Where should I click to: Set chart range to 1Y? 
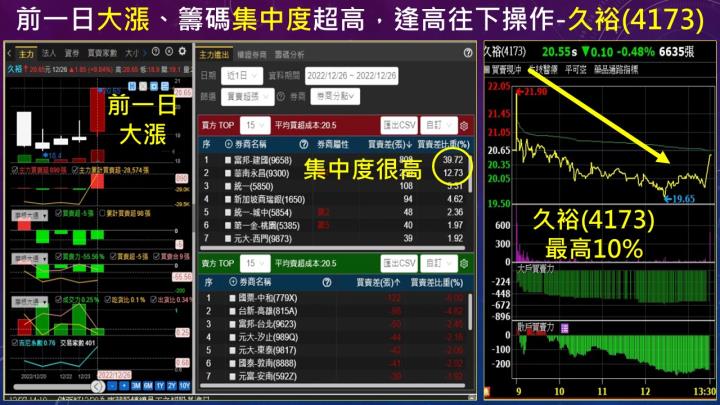click(x=160, y=386)
